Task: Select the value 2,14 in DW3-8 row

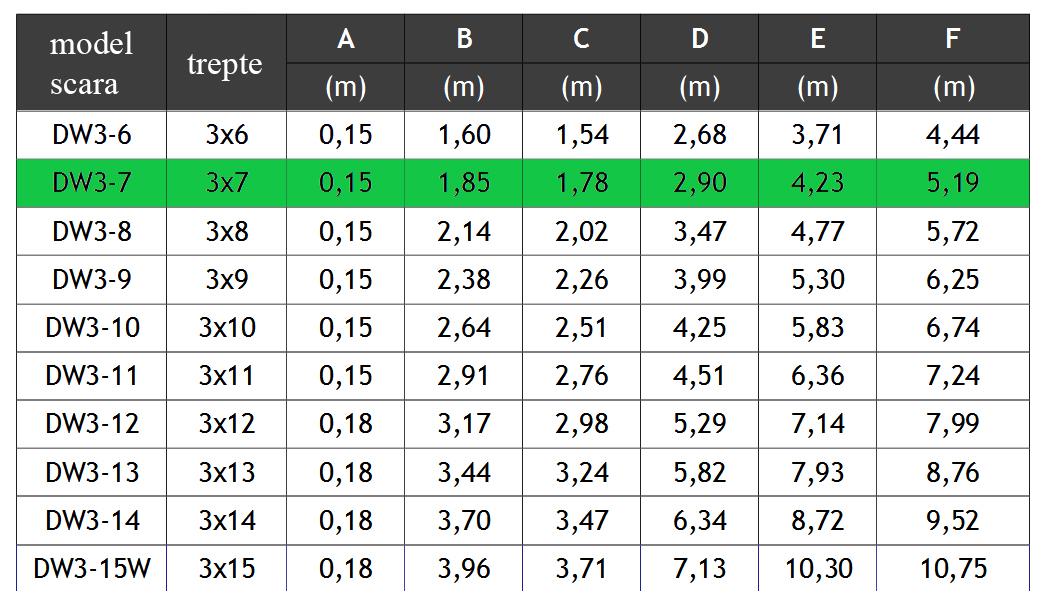Action: [x=464, y=232]
